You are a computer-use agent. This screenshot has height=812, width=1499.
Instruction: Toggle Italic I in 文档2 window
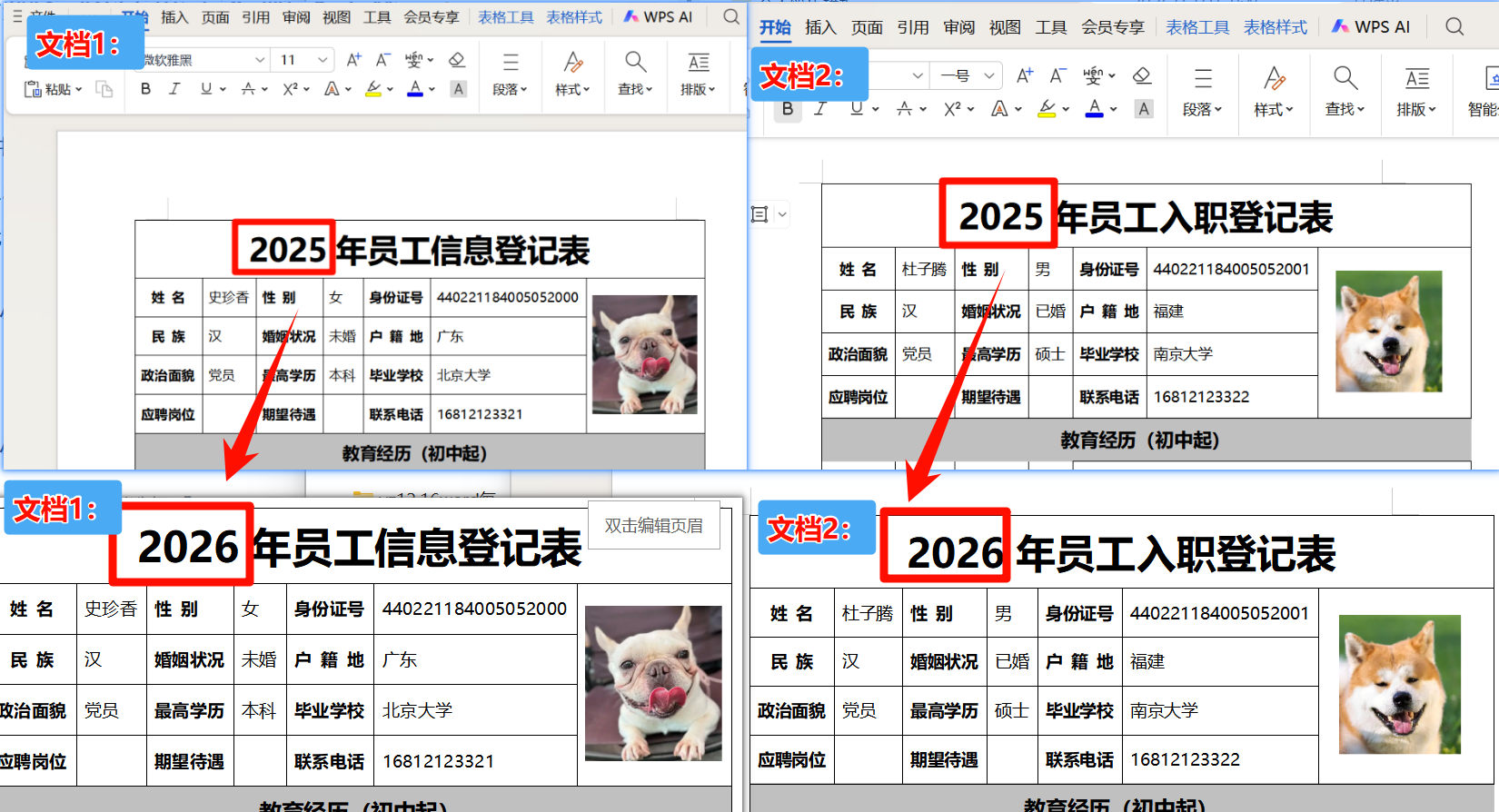click(820, 109)
